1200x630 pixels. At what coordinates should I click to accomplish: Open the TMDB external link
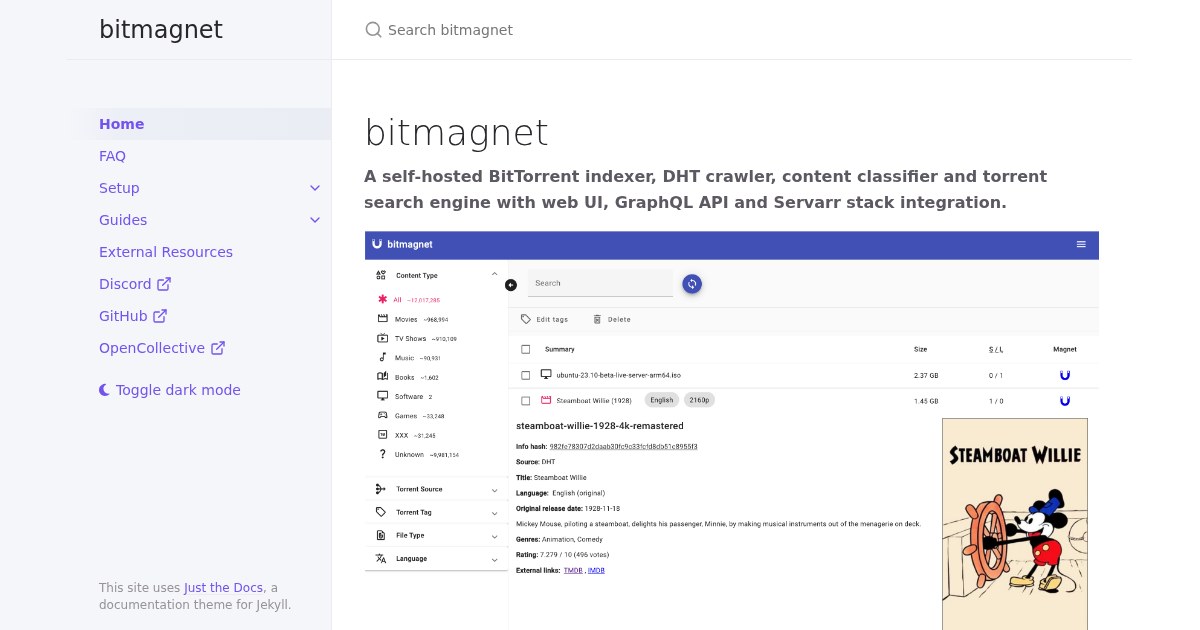[x=573, y=570]
